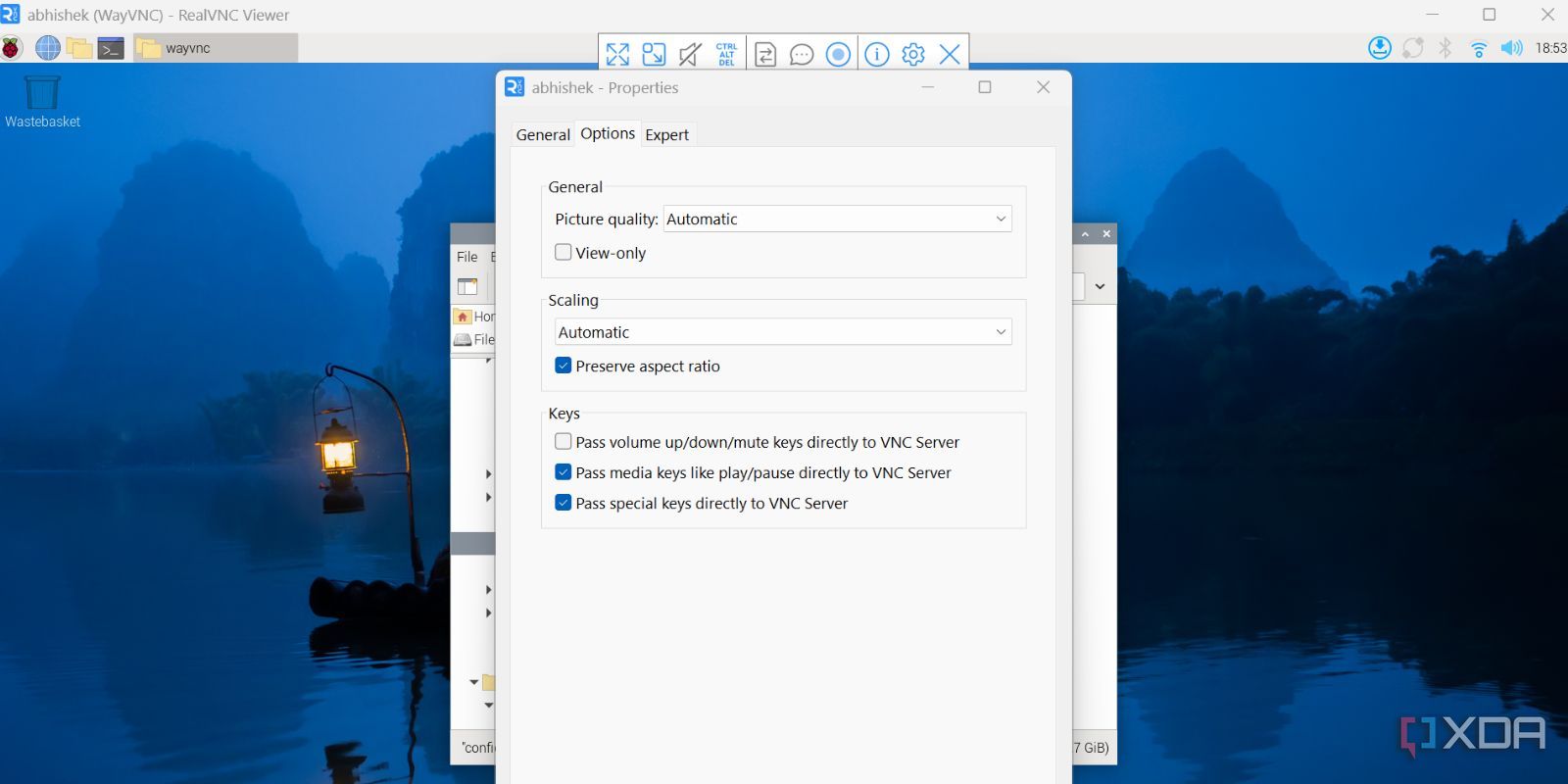Expand the file manager path dropdown arrow
1568x784 pixels.
(1100, 286)
